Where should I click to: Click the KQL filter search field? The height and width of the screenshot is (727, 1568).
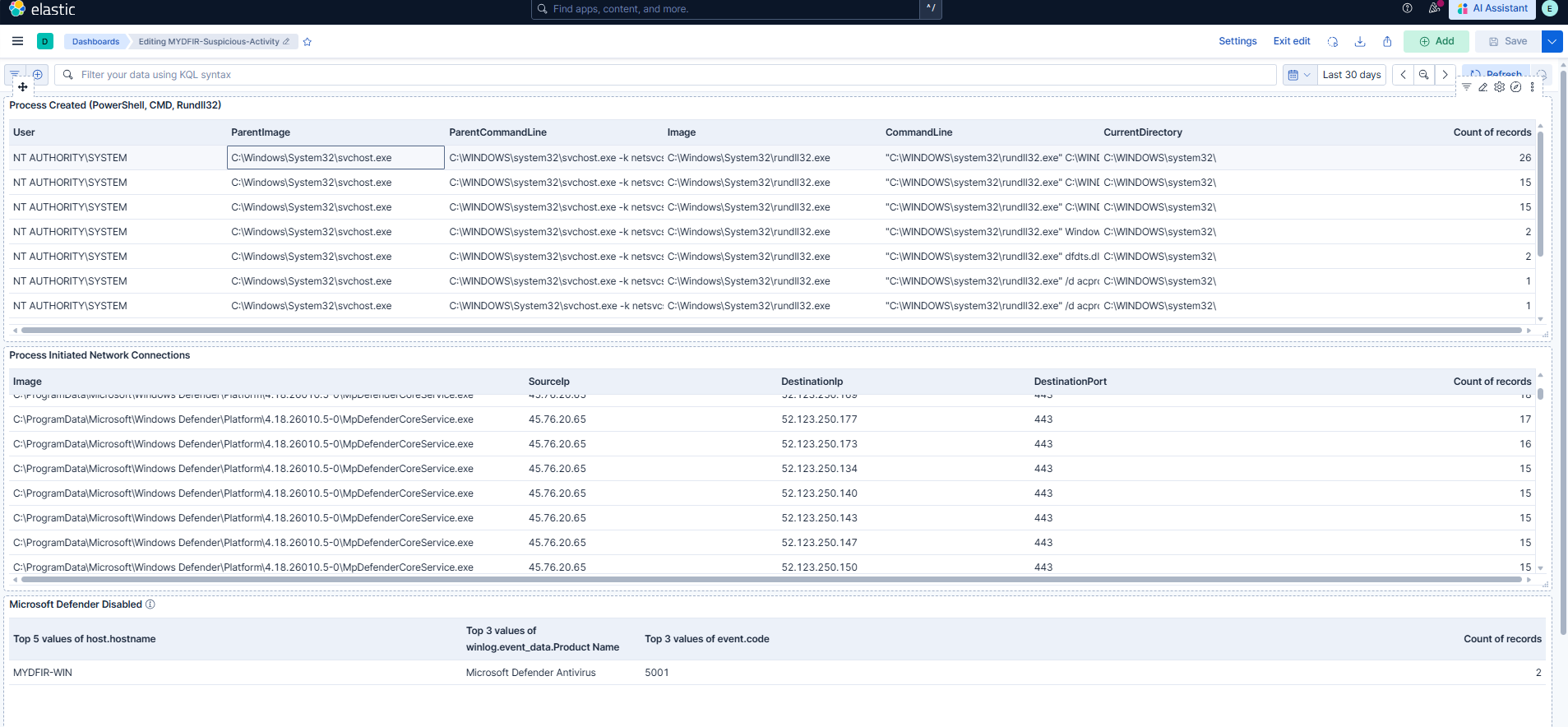pyautogui.click(x=674, y=75)
